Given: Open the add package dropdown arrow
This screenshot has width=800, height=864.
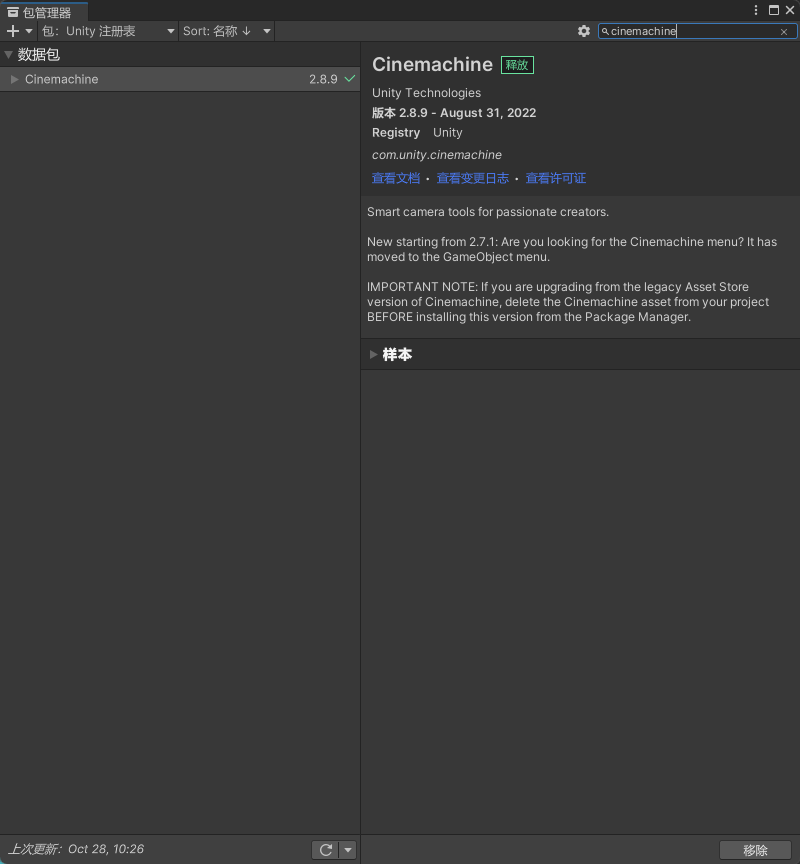Looking at the screenshot, I should click(29, 31).
